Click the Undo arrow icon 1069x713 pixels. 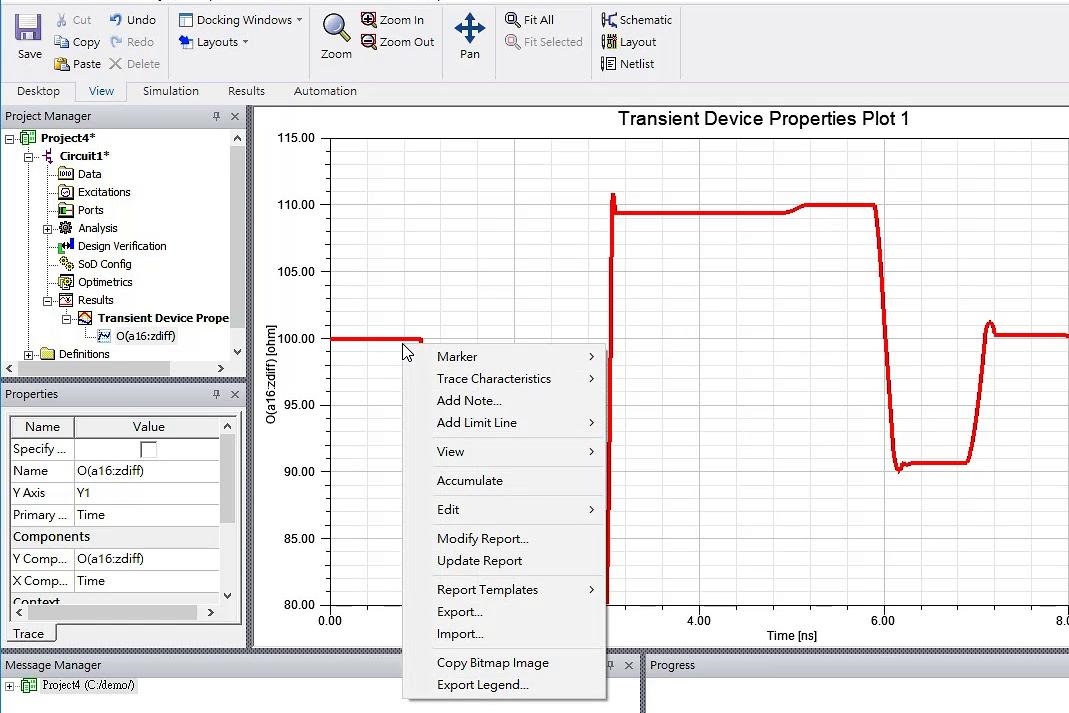(x=116, y=20)
